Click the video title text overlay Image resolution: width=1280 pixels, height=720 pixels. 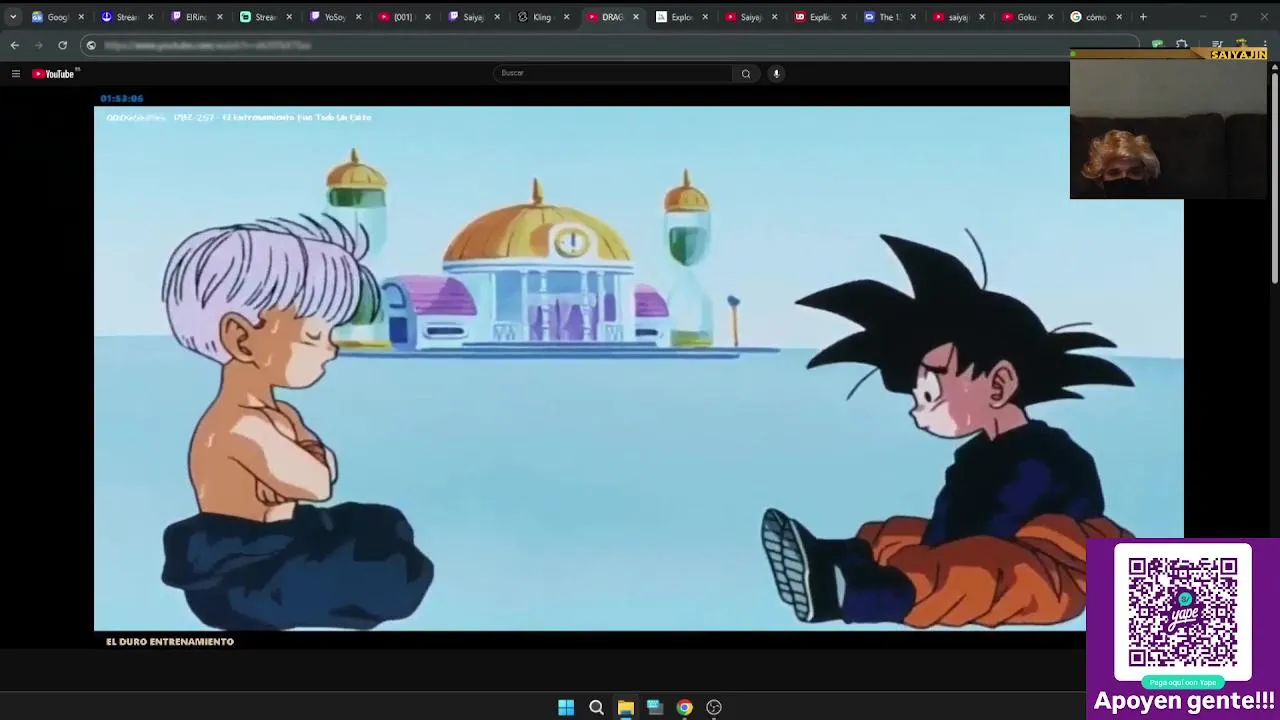coord(239,117)
